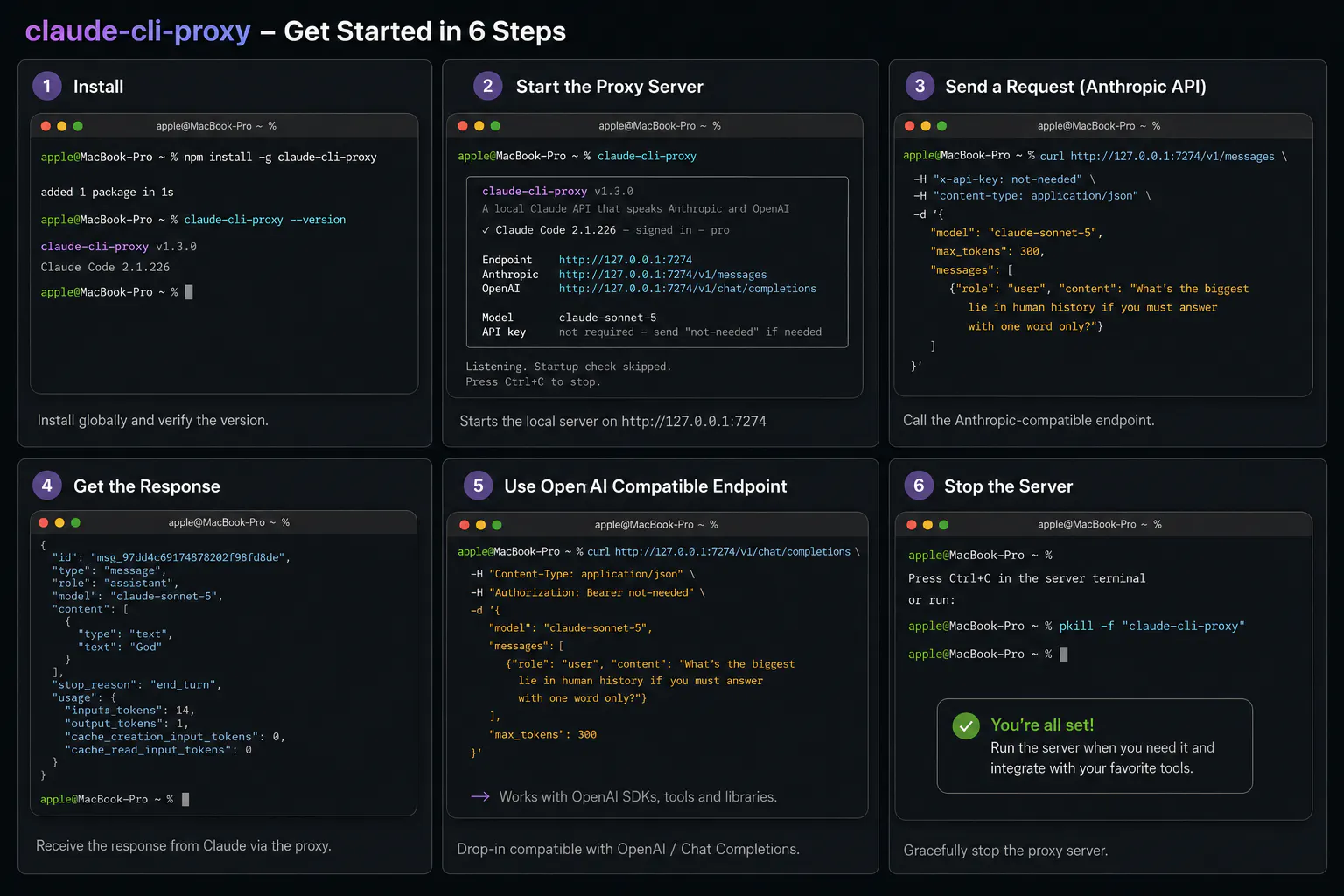Screen dimensions: 1344x896
Task: Minimize the Stop the Server terminal window
Action: click(927, 525)
